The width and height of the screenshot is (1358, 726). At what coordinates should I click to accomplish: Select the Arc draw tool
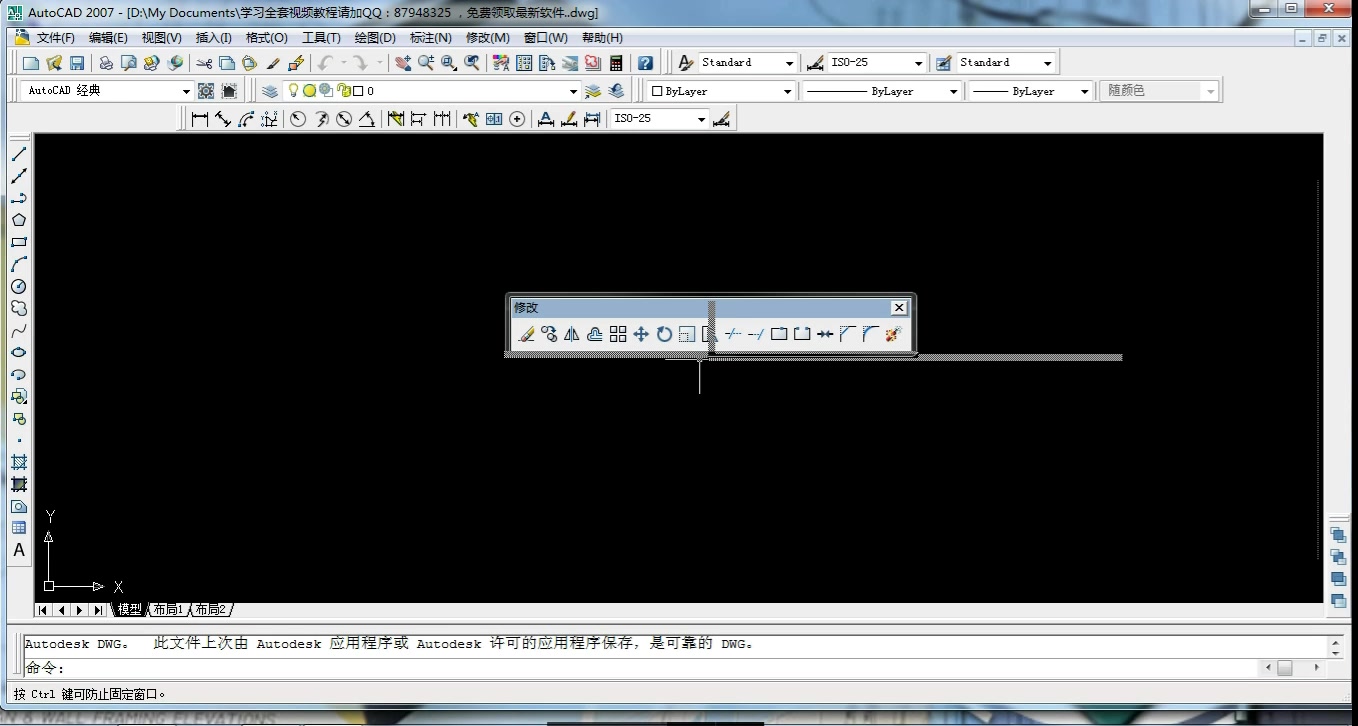coord(19,264)
